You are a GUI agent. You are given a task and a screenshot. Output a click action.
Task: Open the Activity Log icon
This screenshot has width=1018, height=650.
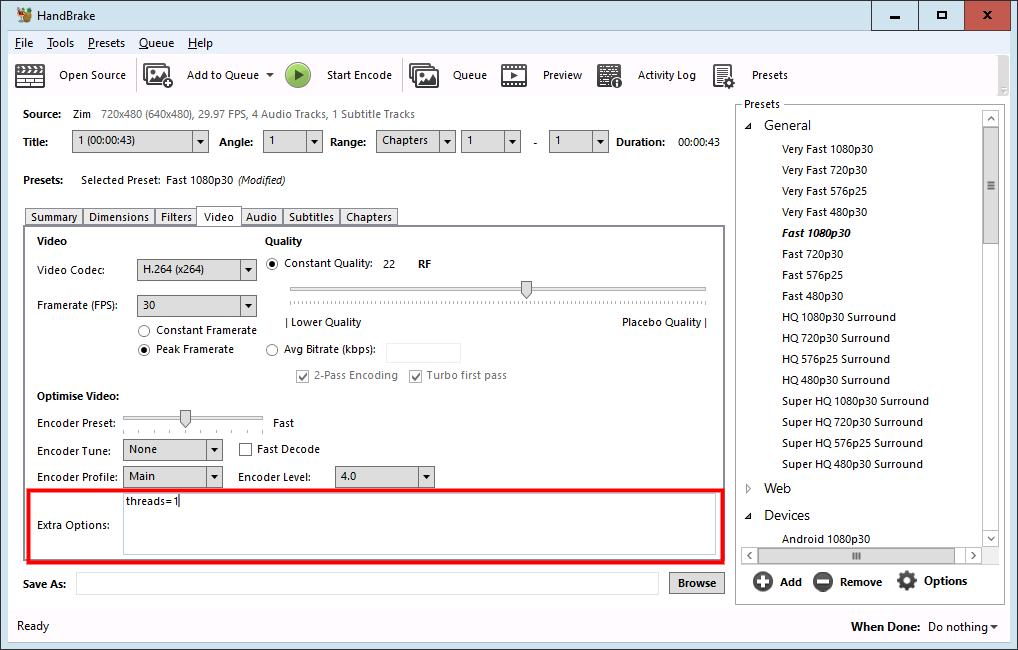coord(609,75)
